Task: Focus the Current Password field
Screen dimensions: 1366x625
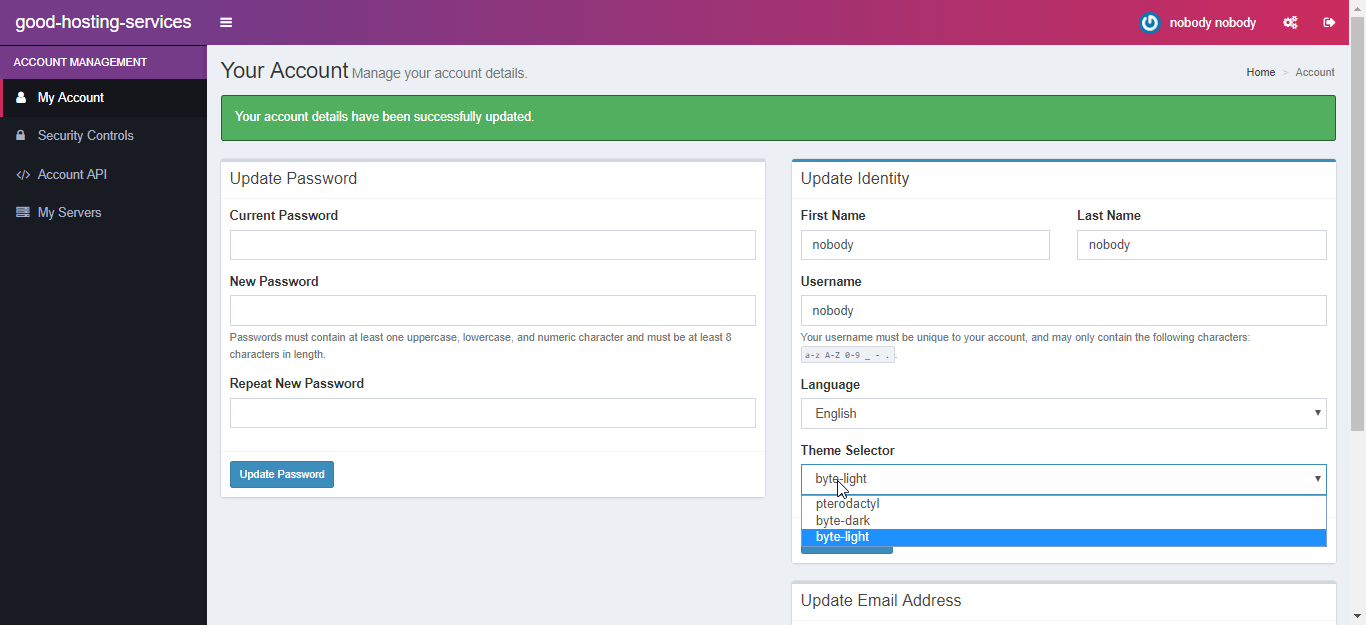Action: coord(492,245)
